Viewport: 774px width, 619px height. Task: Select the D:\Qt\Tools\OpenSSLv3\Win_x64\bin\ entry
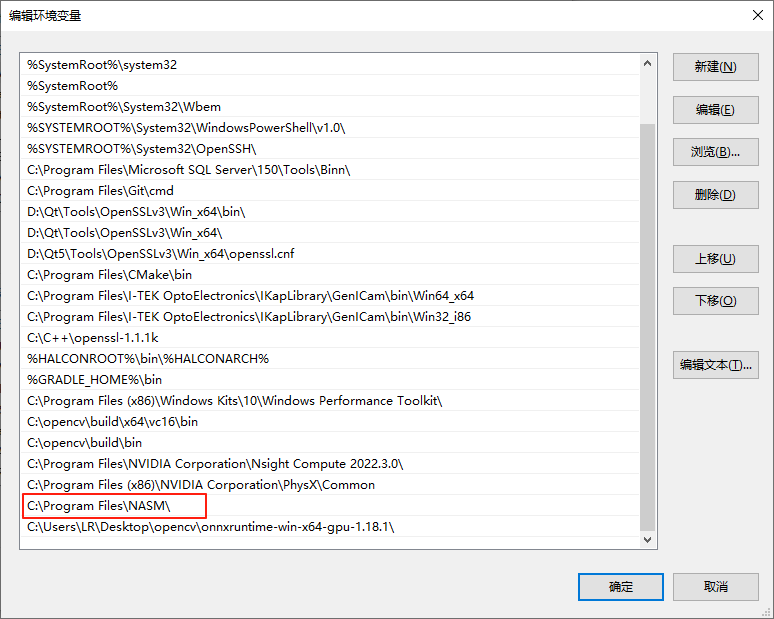pos(330,212)
